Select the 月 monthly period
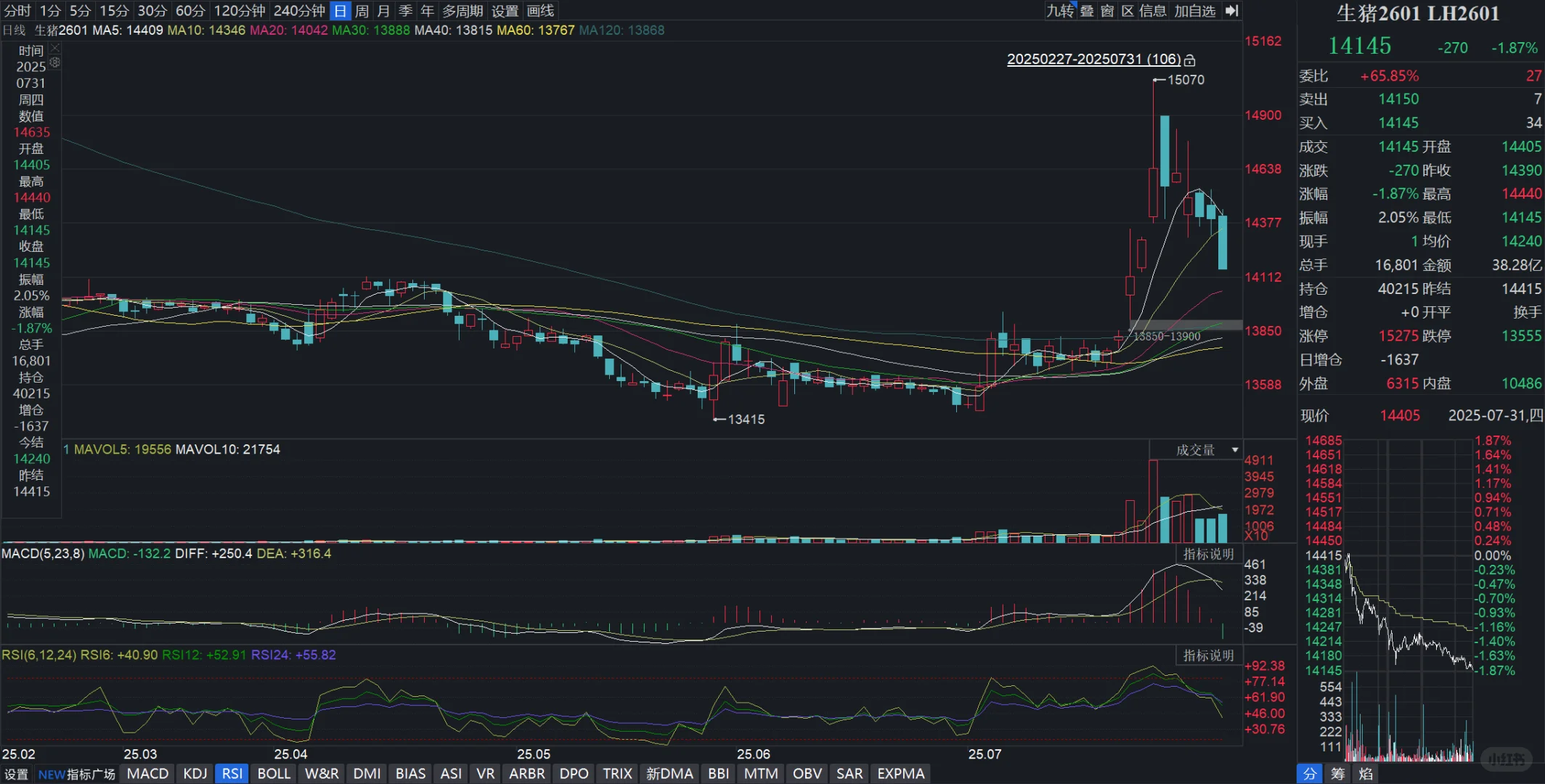Image resolution: width=1545 pixels, height=784 pixels. pyautogui.click(x=383, y=10)
